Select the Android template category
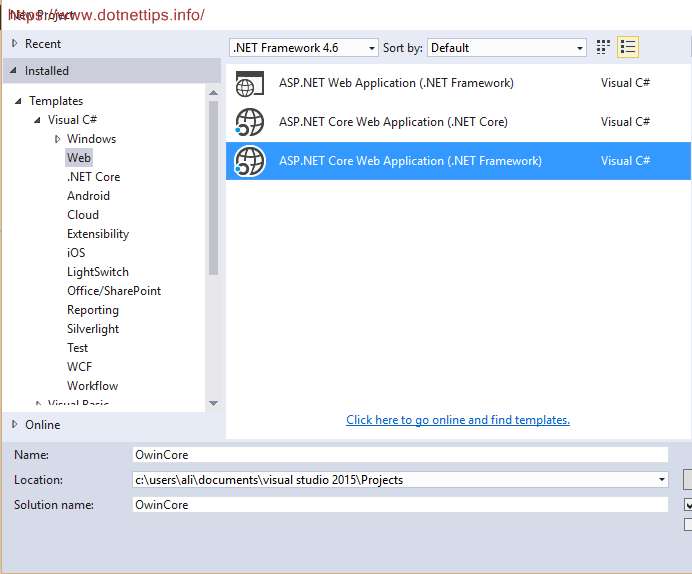 click(x=88, y=196)
